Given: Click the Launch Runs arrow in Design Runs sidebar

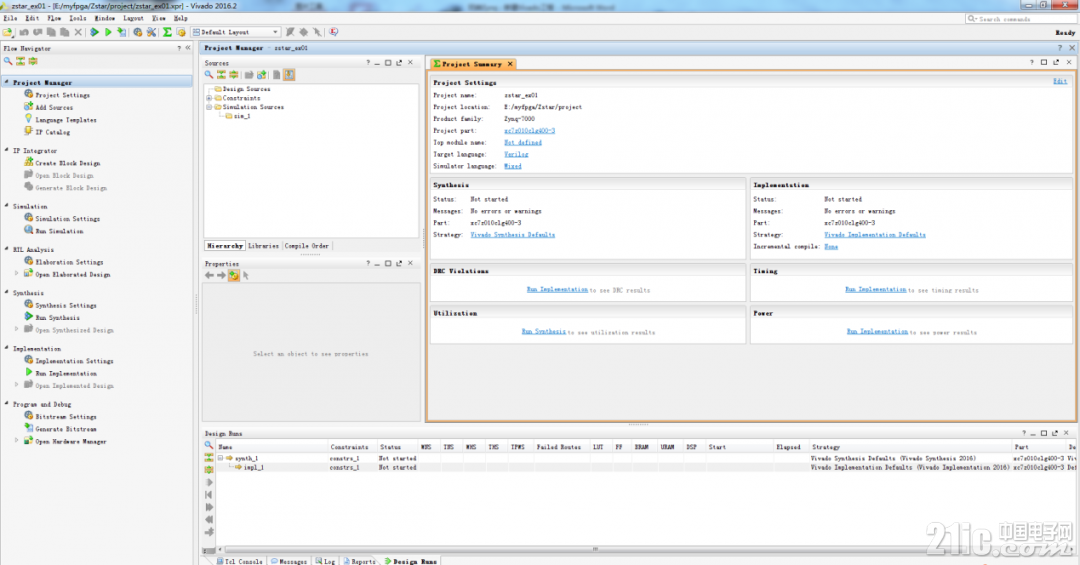Looking at the screenshot, I should coord(209,482).
